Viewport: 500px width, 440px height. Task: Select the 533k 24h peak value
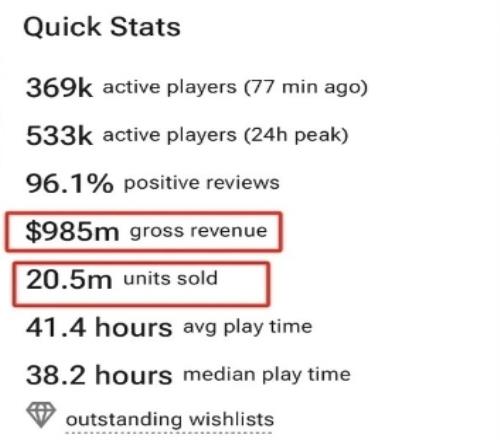click(x=59, y=136)
